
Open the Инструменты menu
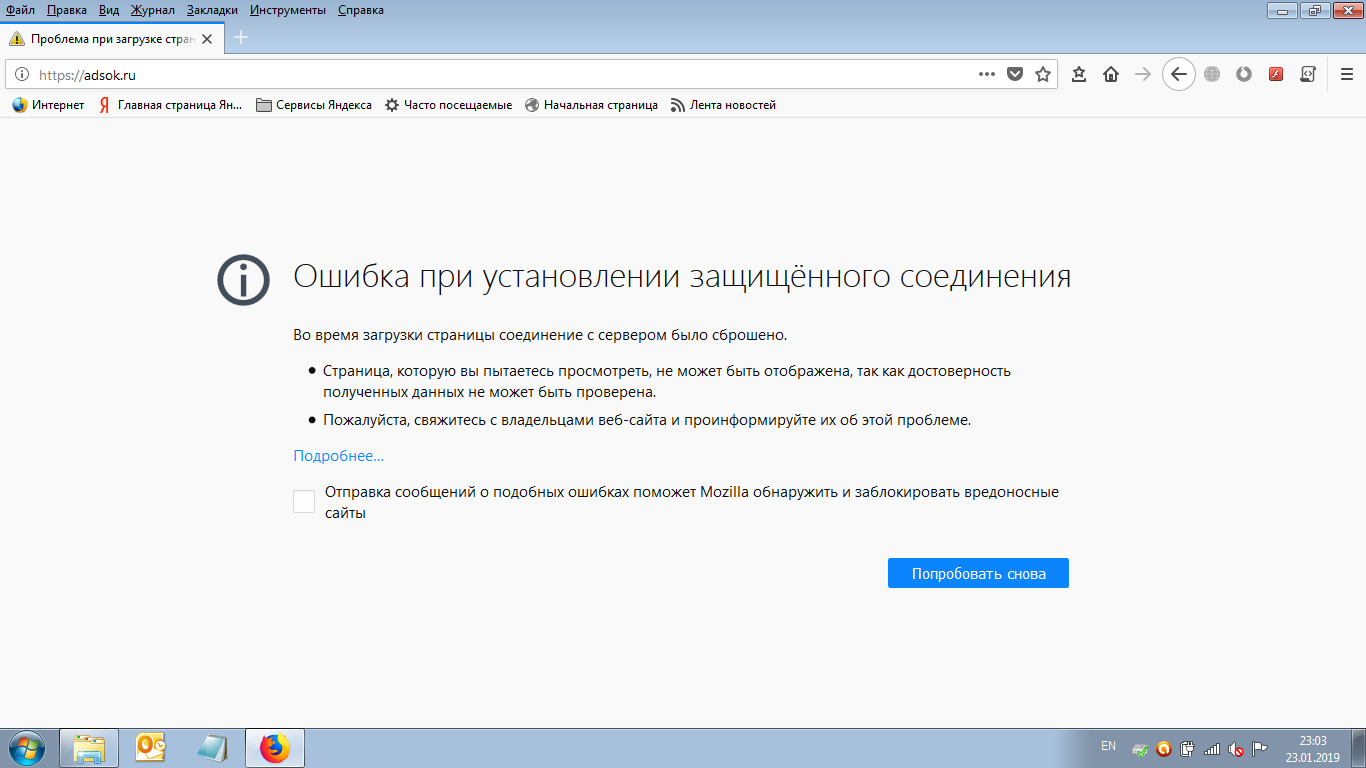pyautogui.click(x=287, y=10)
